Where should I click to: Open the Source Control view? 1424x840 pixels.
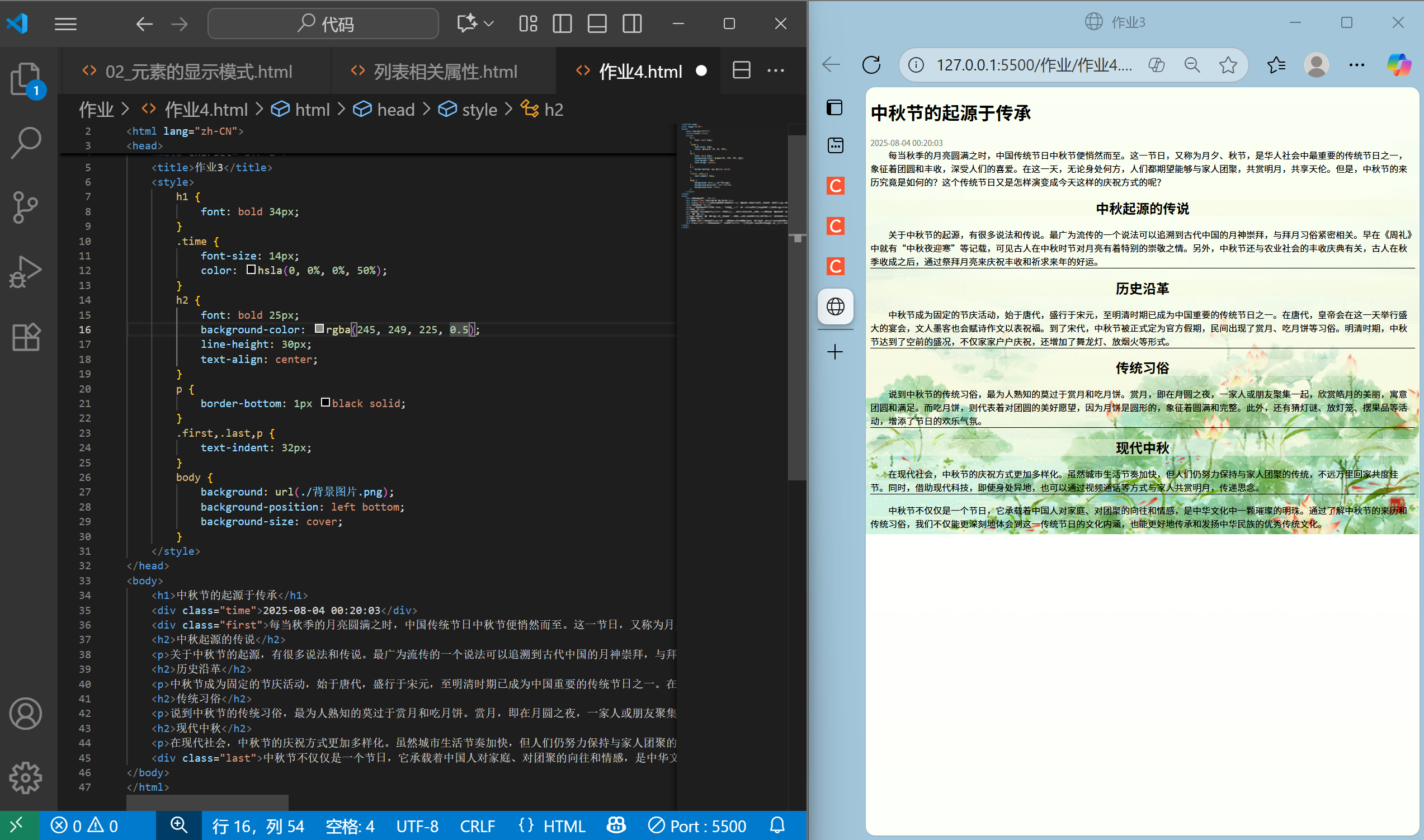pyautogui.click(x=26, y=207)
